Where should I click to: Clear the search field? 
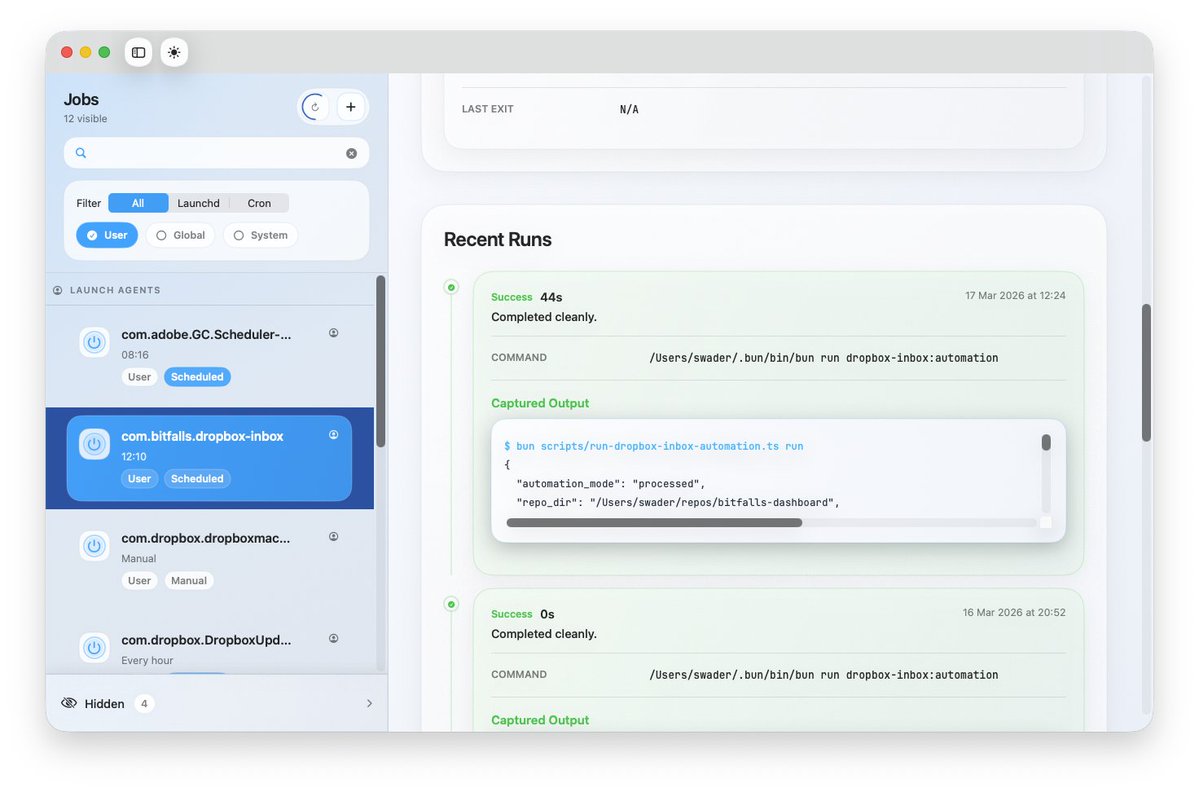352,153
